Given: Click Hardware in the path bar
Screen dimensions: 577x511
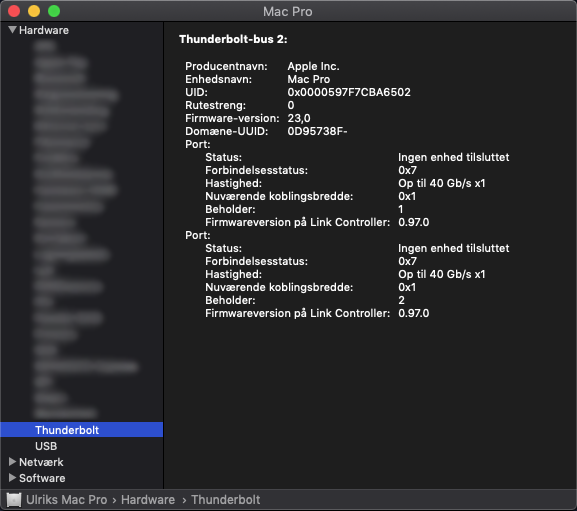Looking at the screenshot, I should pos(148,500).
